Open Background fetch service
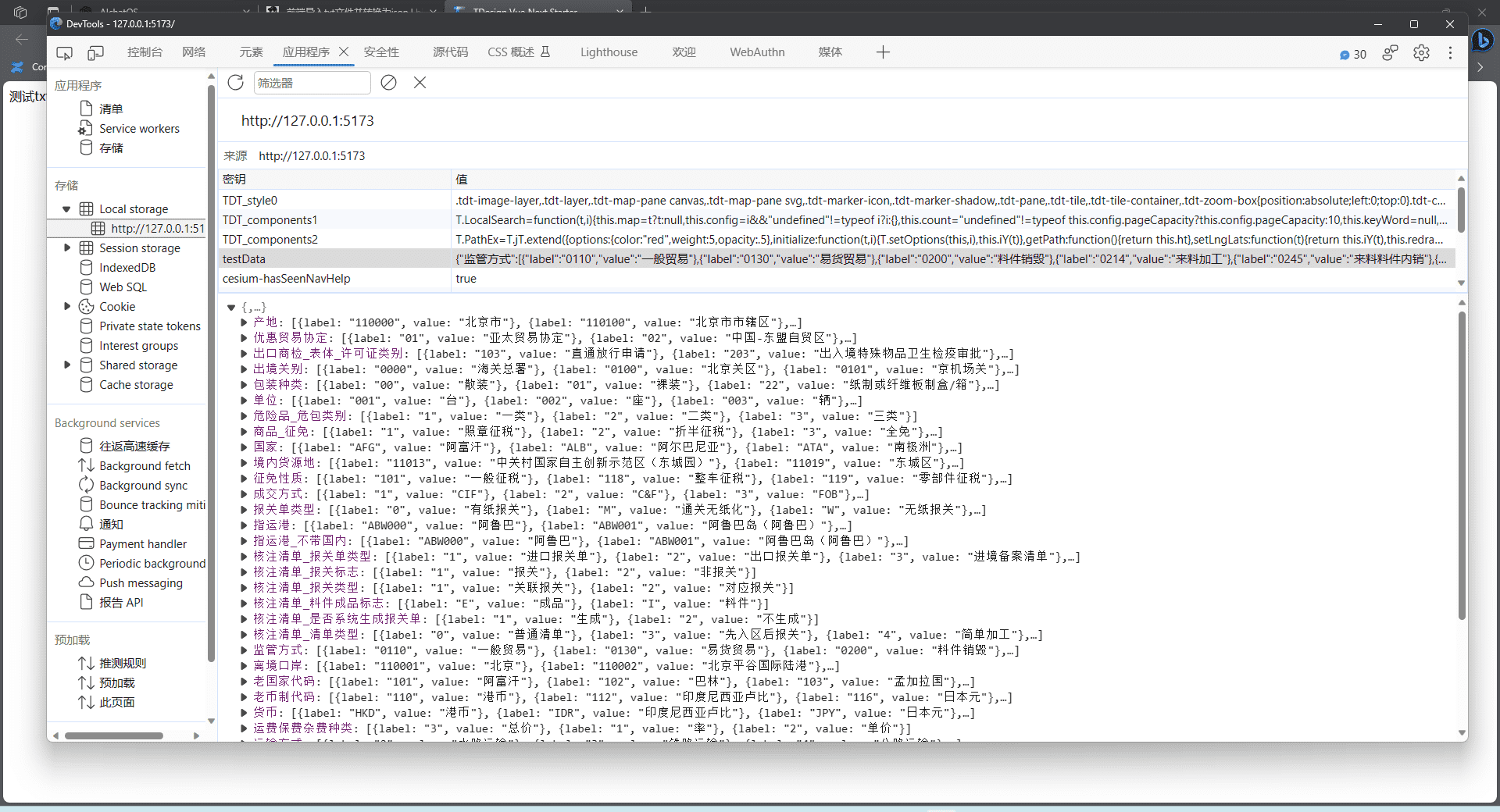Viewport: 1500px width, 812px height. tap(145, 465)
